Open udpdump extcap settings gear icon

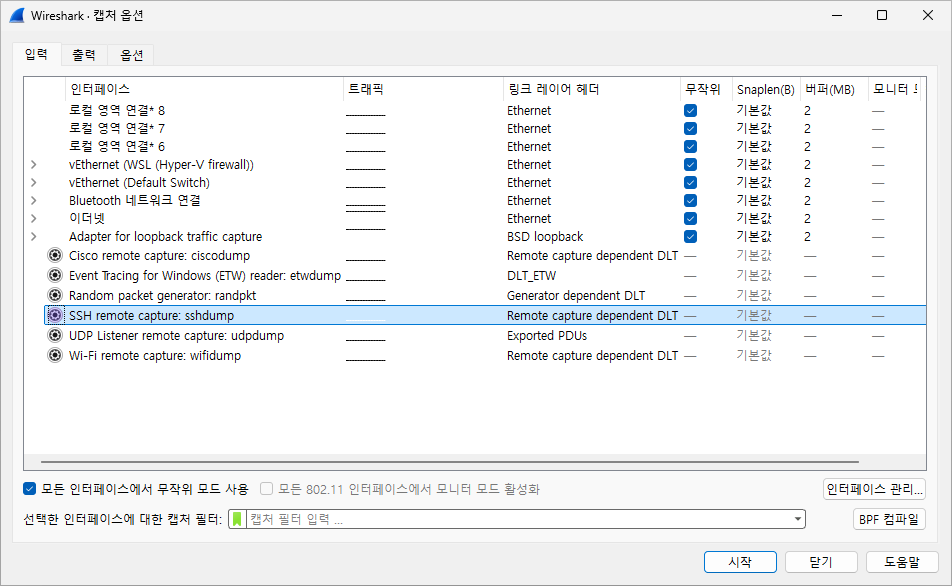click(x=55, y=335)
